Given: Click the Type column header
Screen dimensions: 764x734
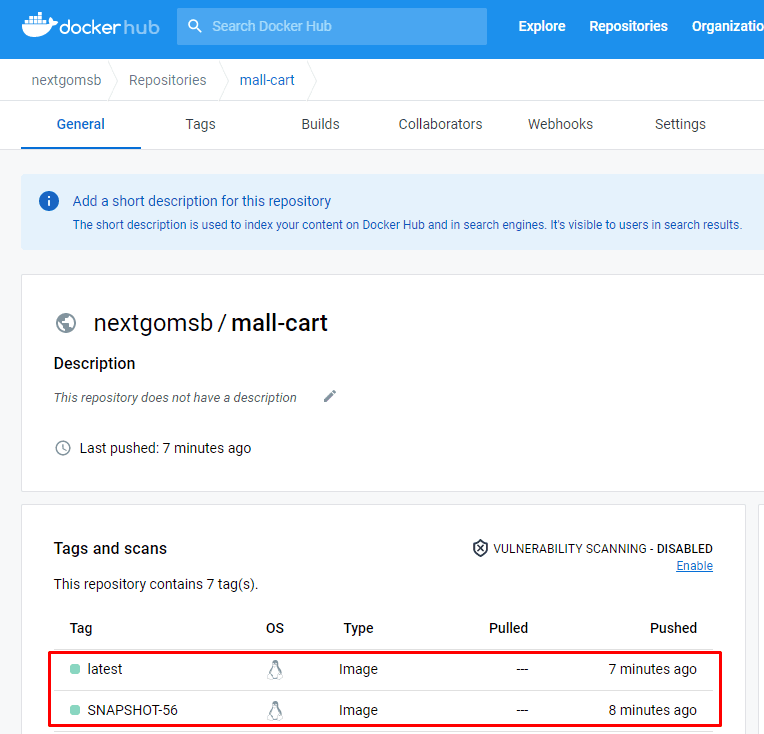Looking at the screenshot, I should point(359,628).
